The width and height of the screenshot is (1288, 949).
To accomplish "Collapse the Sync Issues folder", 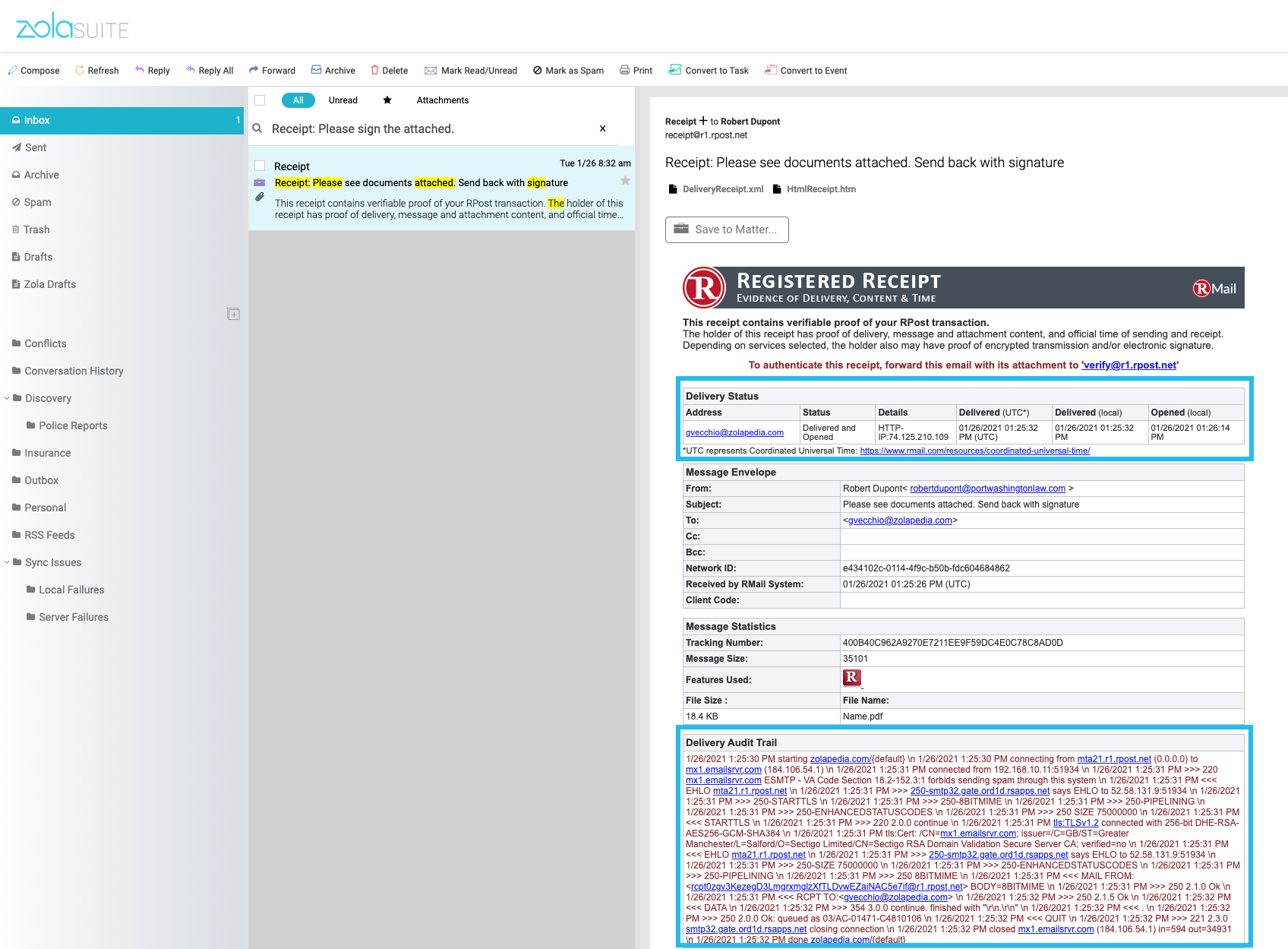I will click(x=7, y=562).
